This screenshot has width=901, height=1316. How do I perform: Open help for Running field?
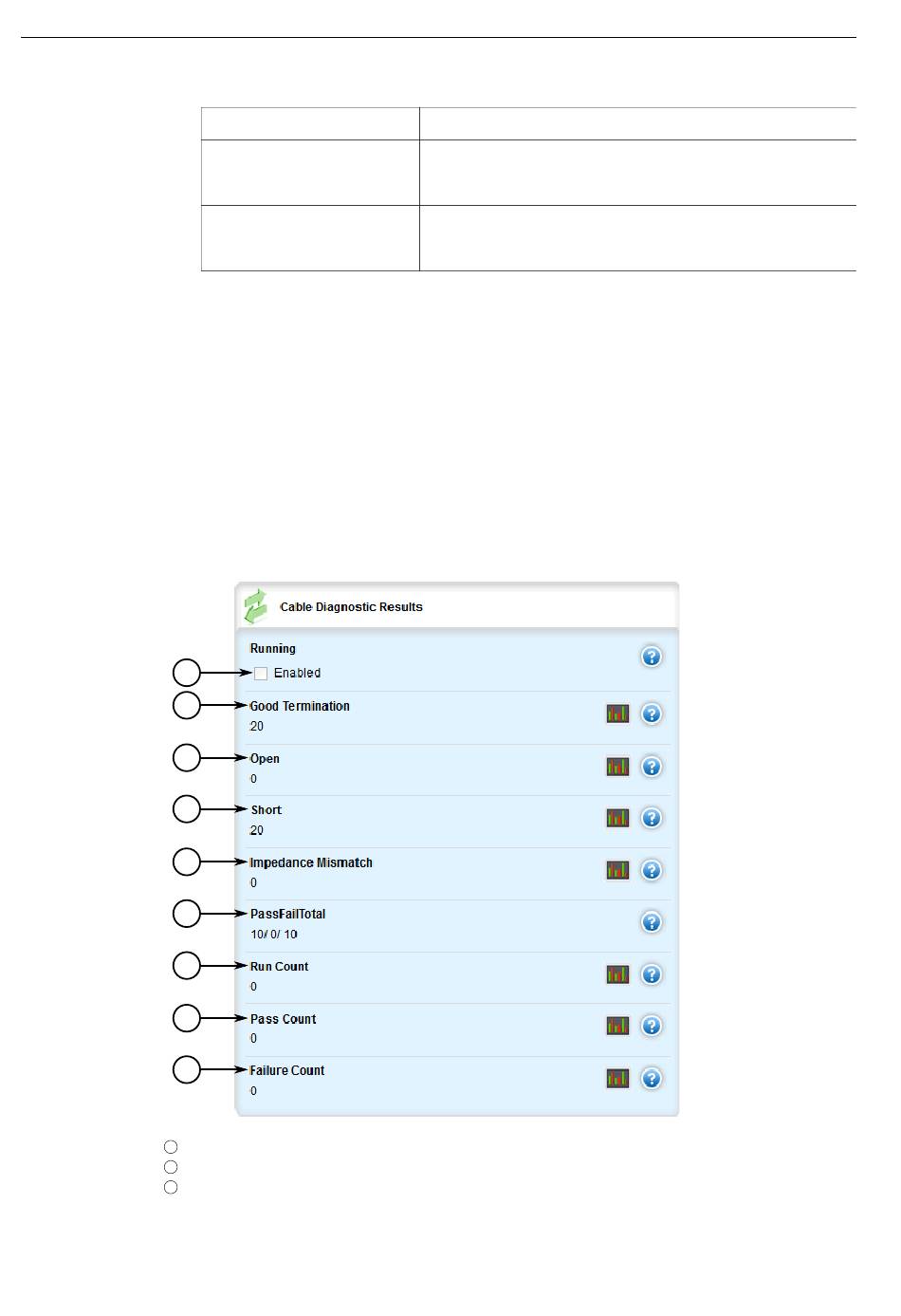(x=652, y=657)
